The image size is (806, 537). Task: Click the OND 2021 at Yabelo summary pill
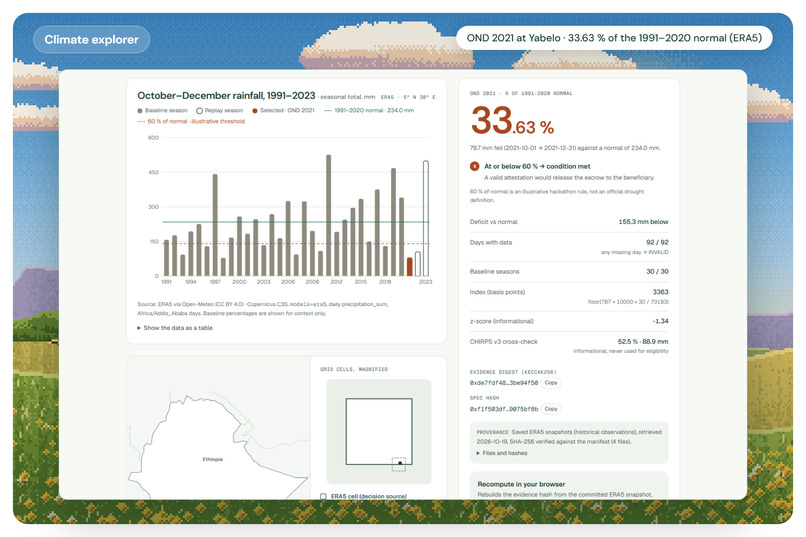pyautogui.click(x=614, y=38)
